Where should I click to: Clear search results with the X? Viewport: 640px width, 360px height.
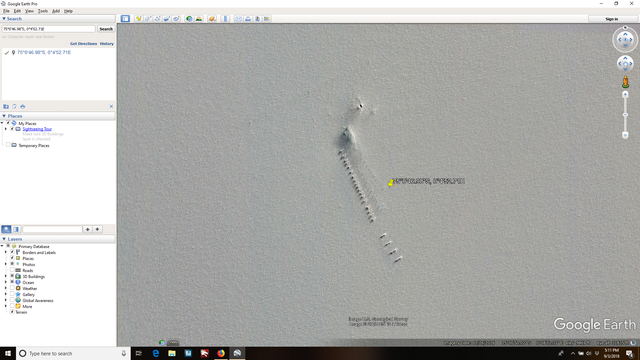111,107
